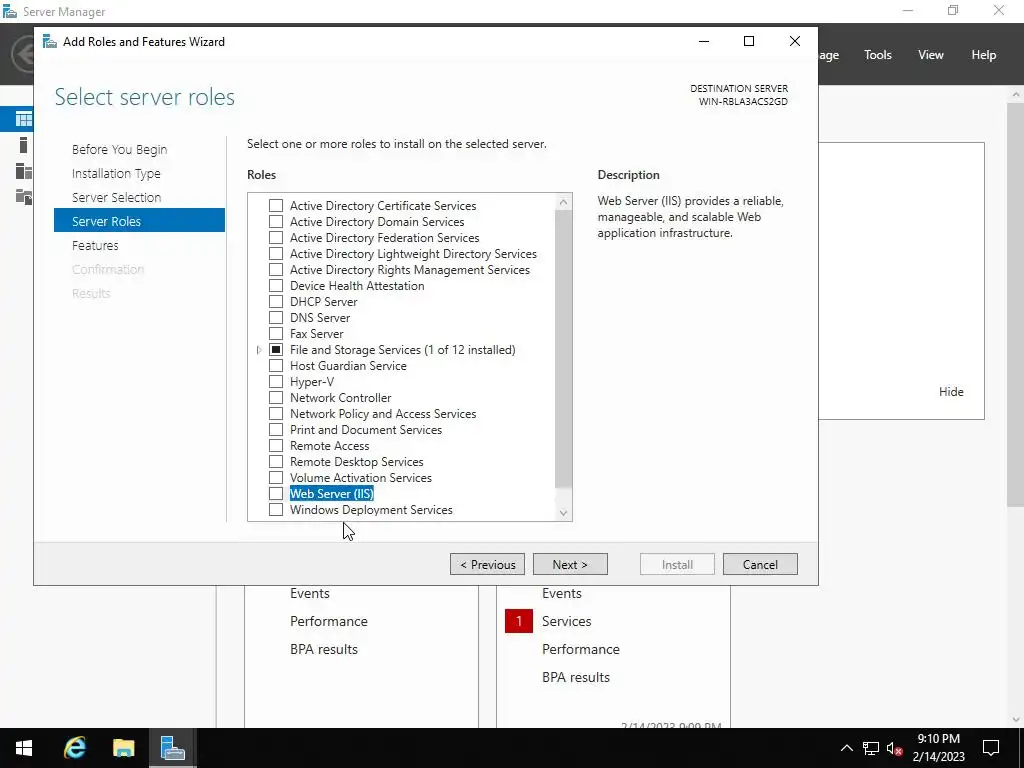Click the wizard title bar icon
Screen dimensions: 1024x768
click(x=50, y=42)
